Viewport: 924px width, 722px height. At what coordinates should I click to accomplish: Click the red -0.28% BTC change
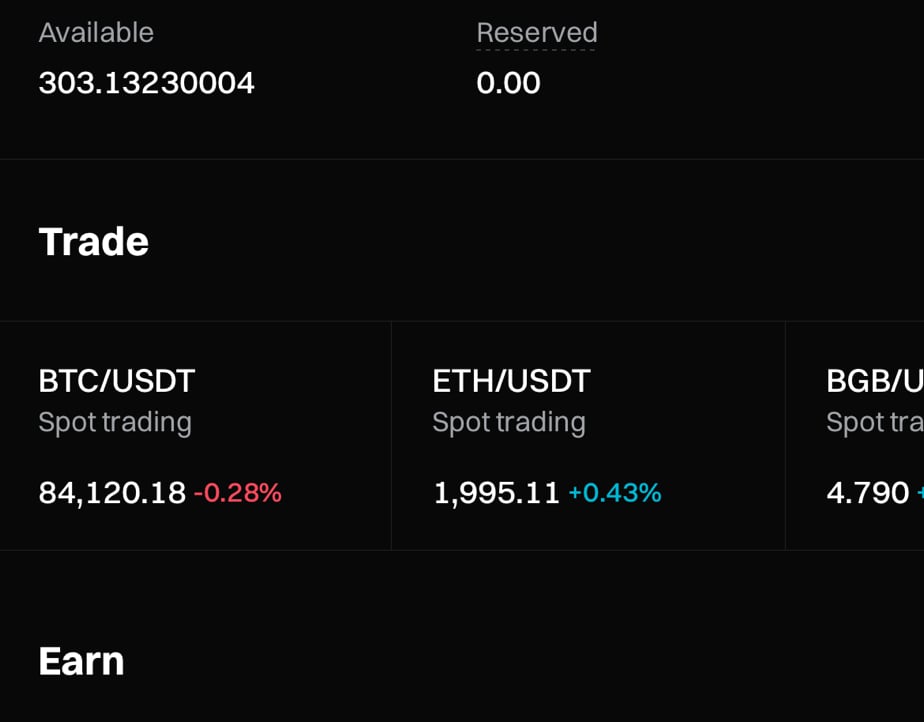(x=238, y=493)
